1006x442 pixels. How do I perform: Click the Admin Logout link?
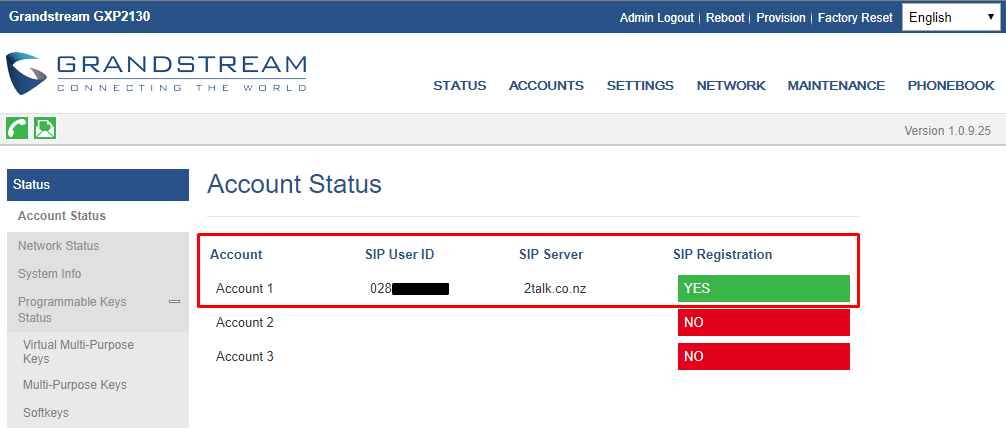(656, 18)
